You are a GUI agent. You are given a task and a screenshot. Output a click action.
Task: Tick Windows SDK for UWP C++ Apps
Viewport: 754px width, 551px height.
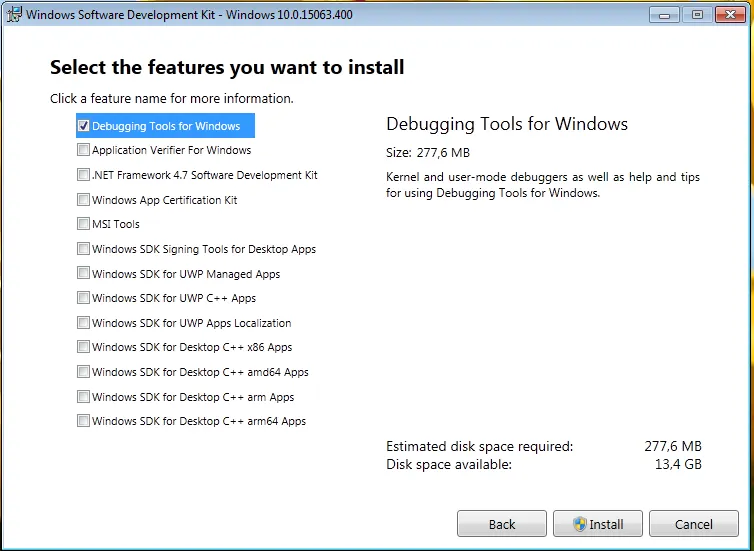point(83,298)
